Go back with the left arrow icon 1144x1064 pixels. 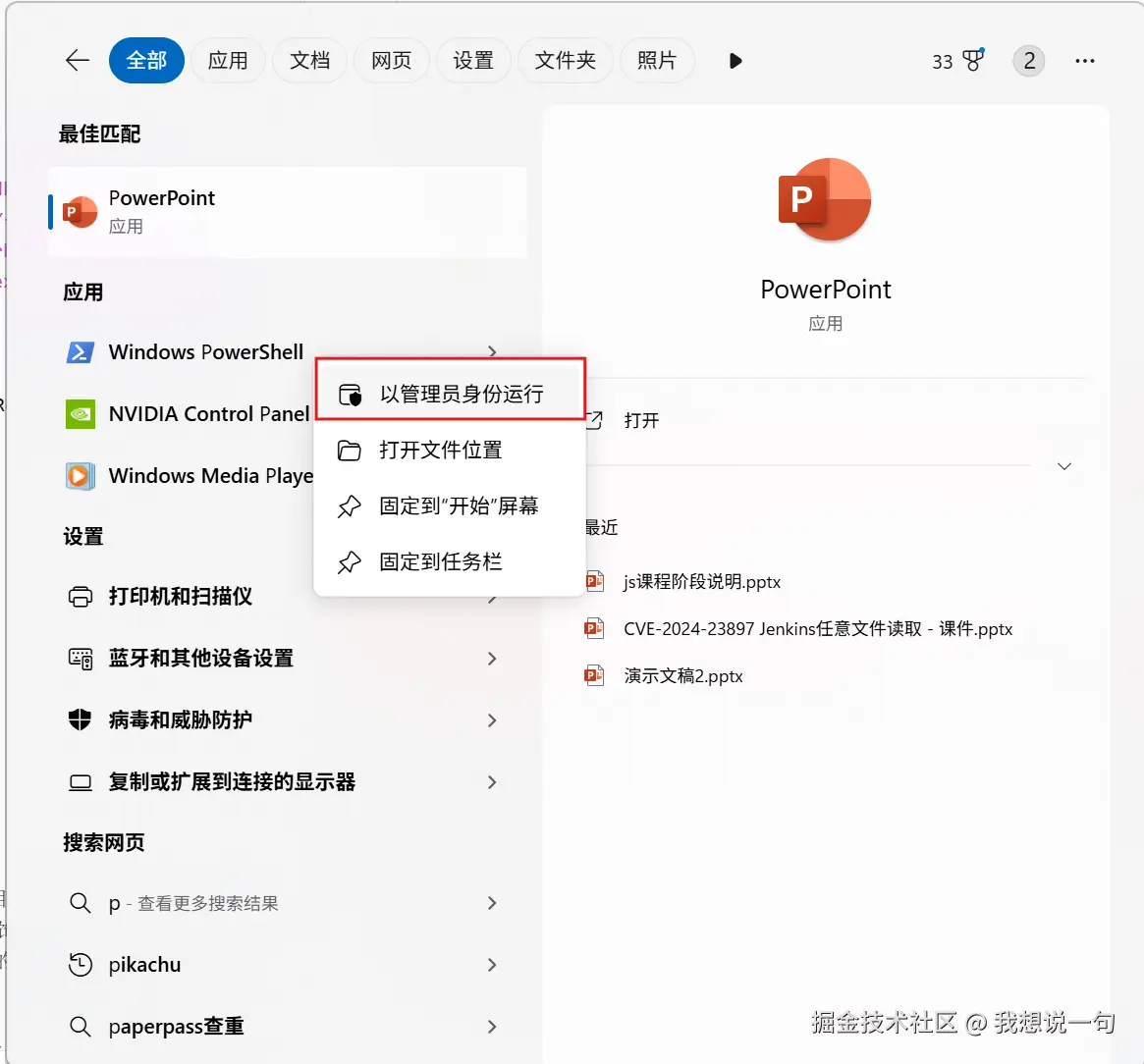coord(78,61)
